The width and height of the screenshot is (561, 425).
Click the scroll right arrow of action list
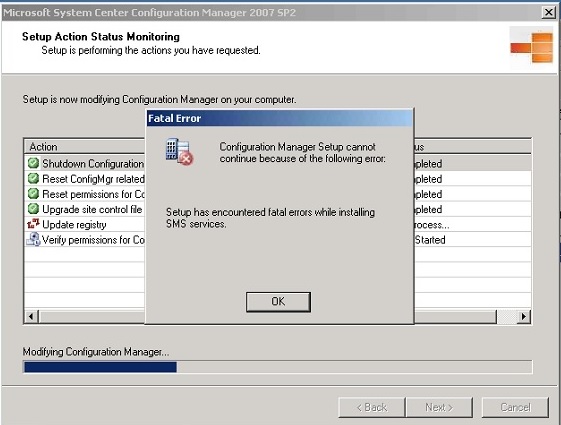coord(524,316)
